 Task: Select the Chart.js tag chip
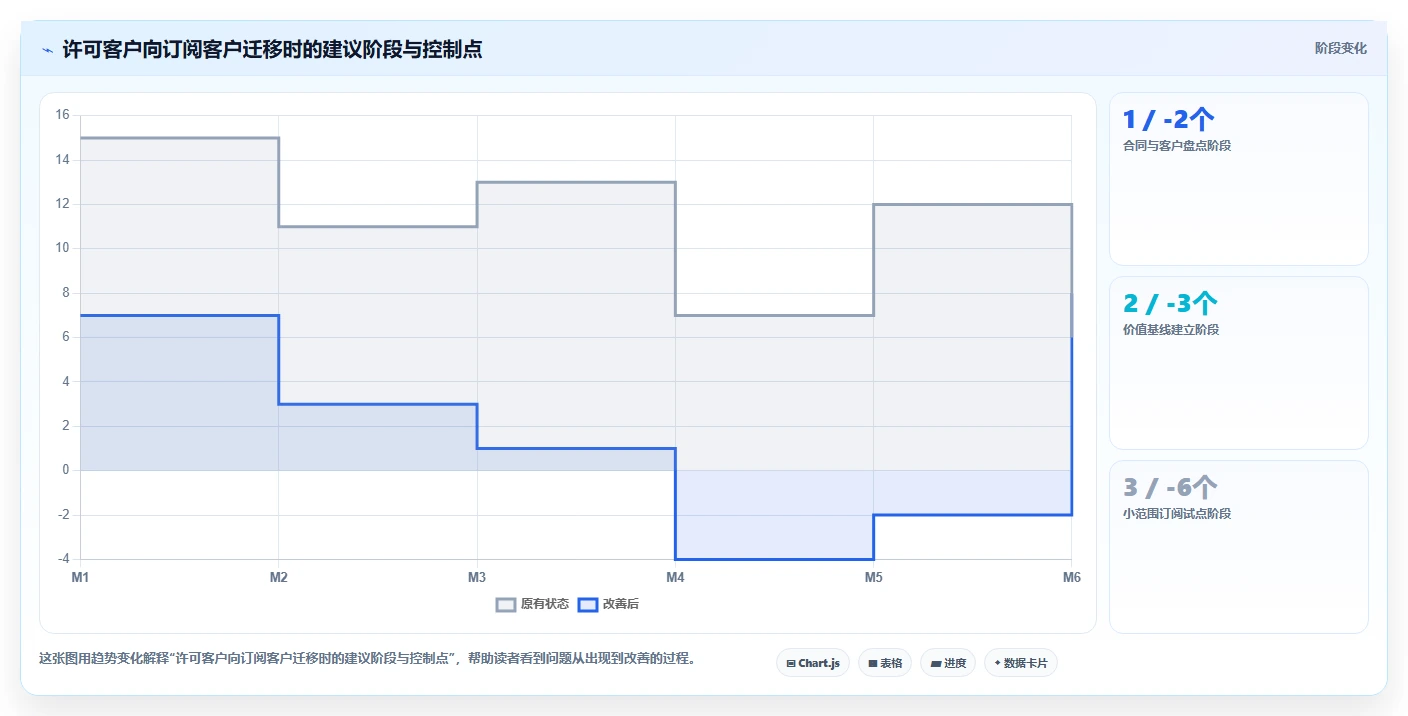click(813, 663)
